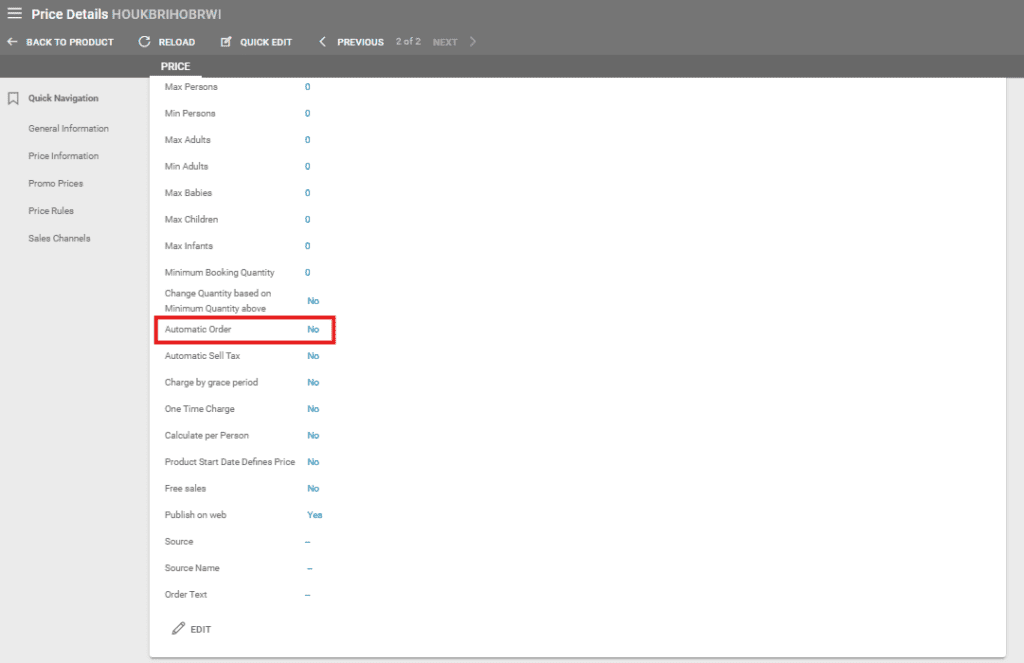1024x663 pixels.
Task: Click the Quick Edit pencil-square icon
Action: 226,42
